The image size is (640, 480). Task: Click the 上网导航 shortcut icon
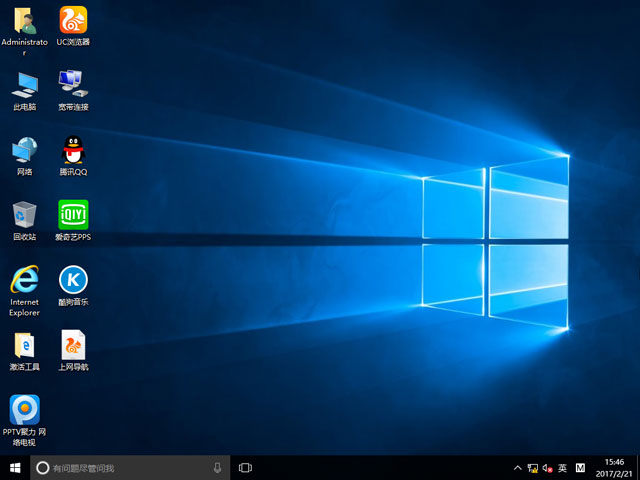pos(73,345)
